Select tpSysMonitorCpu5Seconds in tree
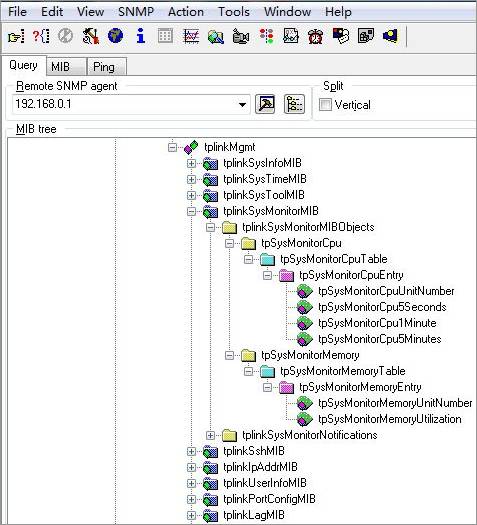The image size is (477, 525). [x=382, y=307]
